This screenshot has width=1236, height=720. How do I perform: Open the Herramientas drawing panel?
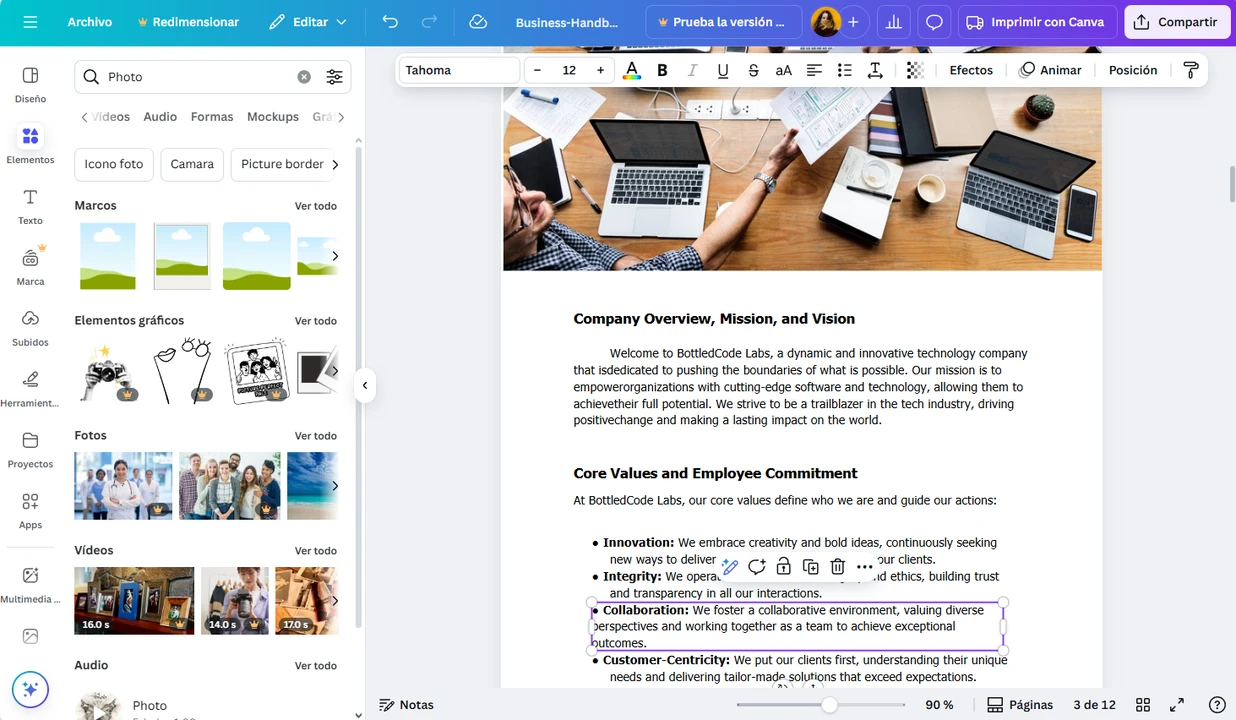[x=30, y=389]
